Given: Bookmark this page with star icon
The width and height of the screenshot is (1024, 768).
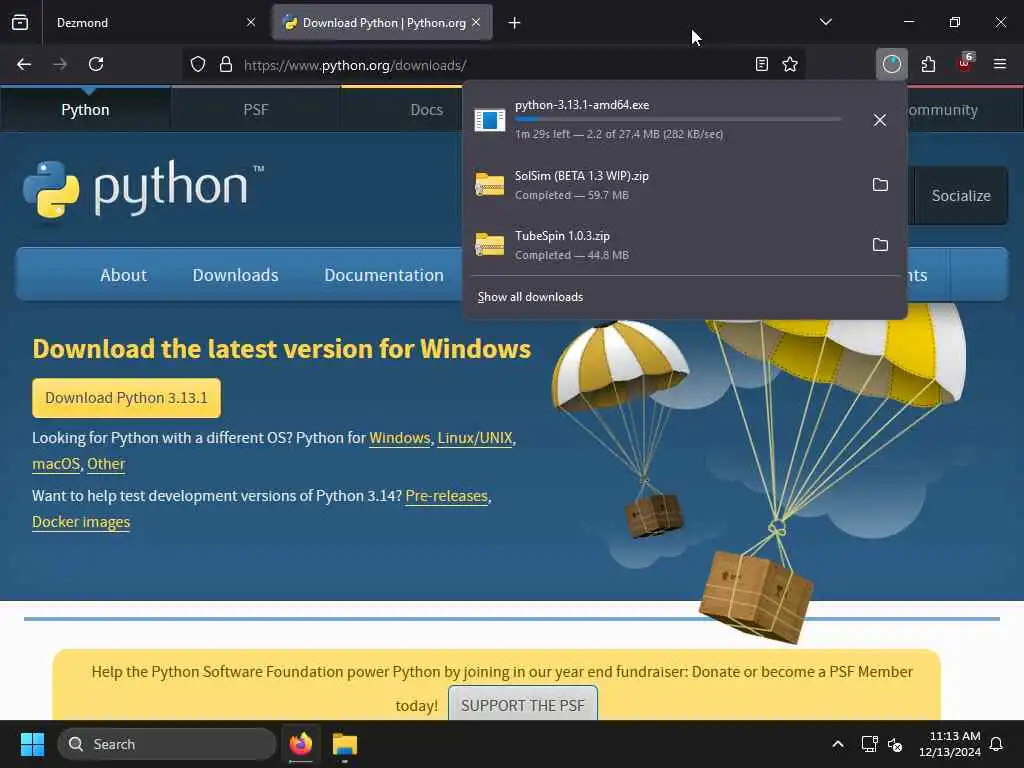Looking at the screenshot, I should (x=790, y=64).
